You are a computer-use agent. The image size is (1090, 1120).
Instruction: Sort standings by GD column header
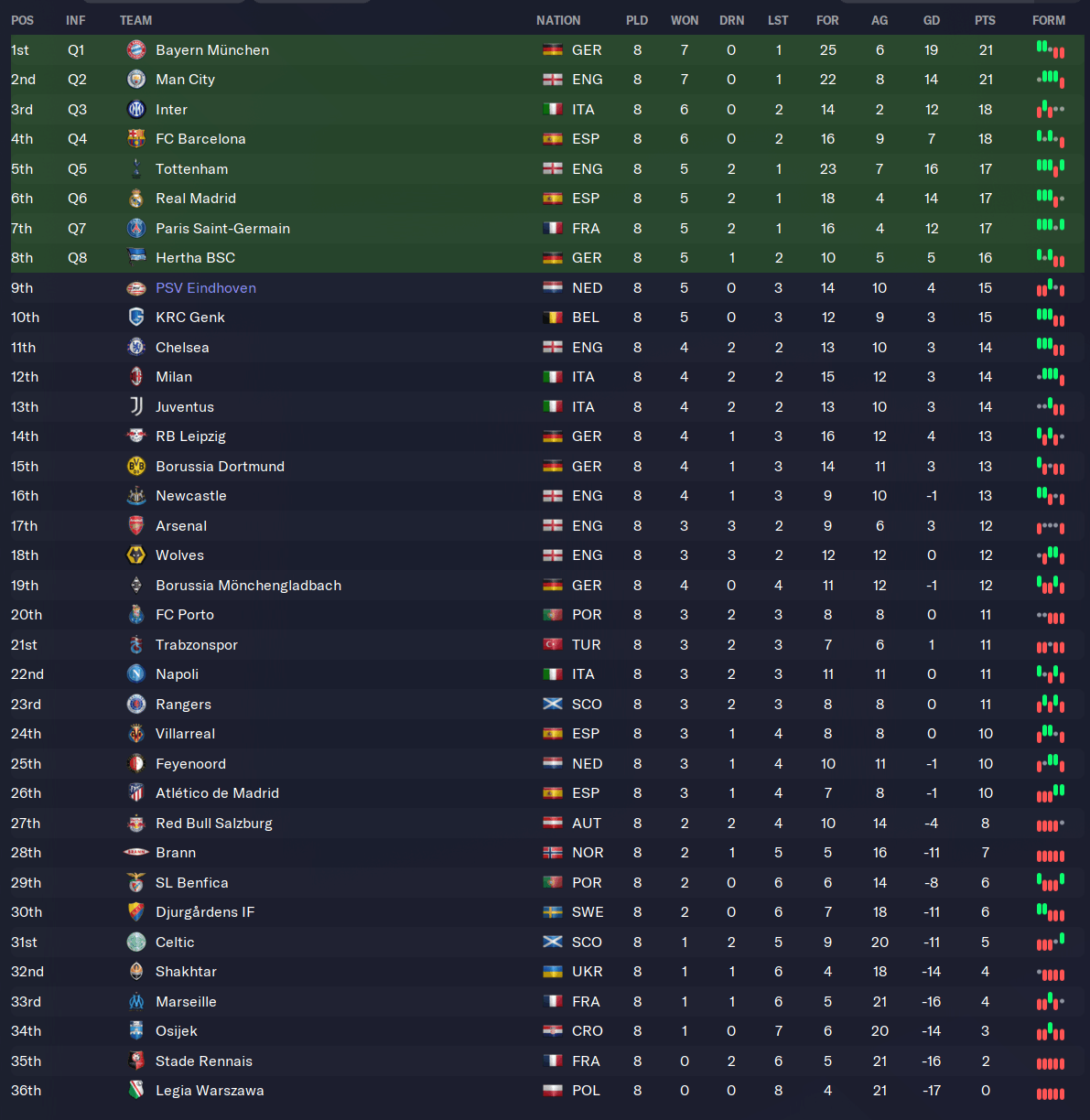931,20
